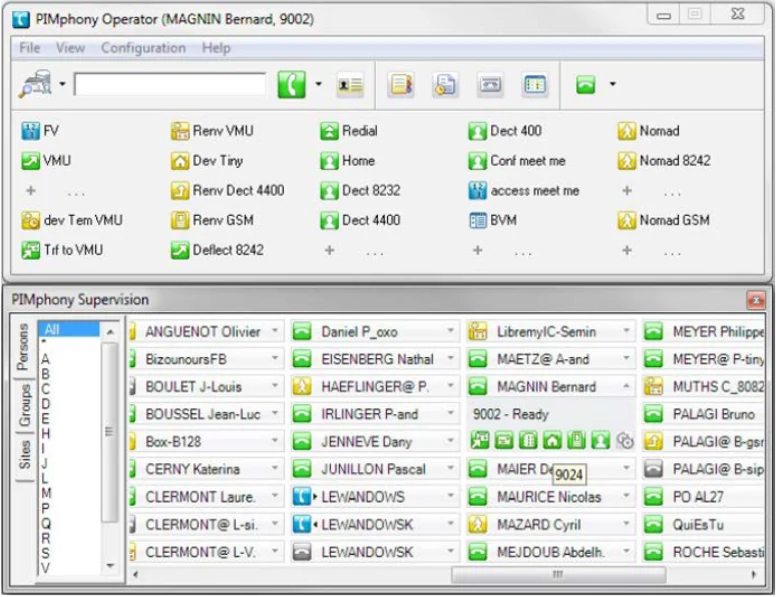Click the VMU shortcut key
Viewport: 776px width, 597px height.
click(46, 160)
